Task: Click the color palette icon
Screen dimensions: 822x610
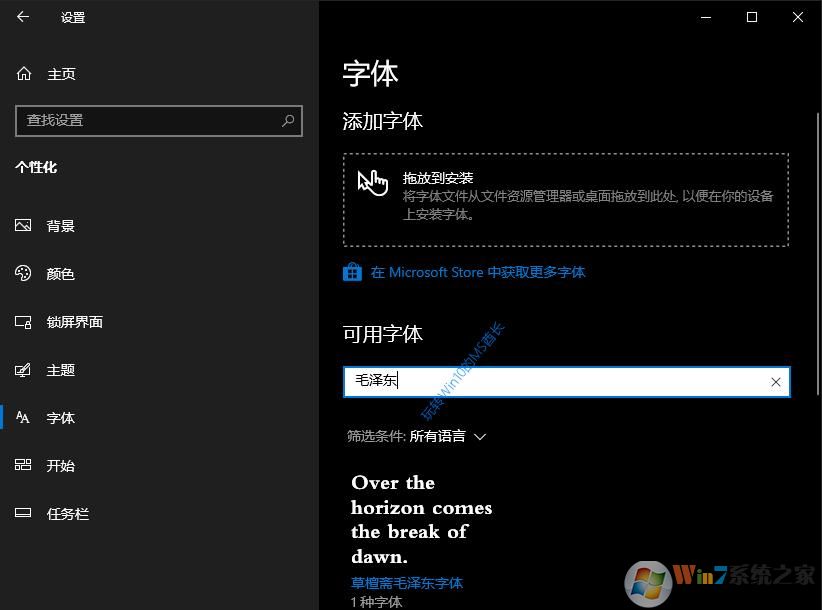Action: pyautogui.click(x=23, y=273)
